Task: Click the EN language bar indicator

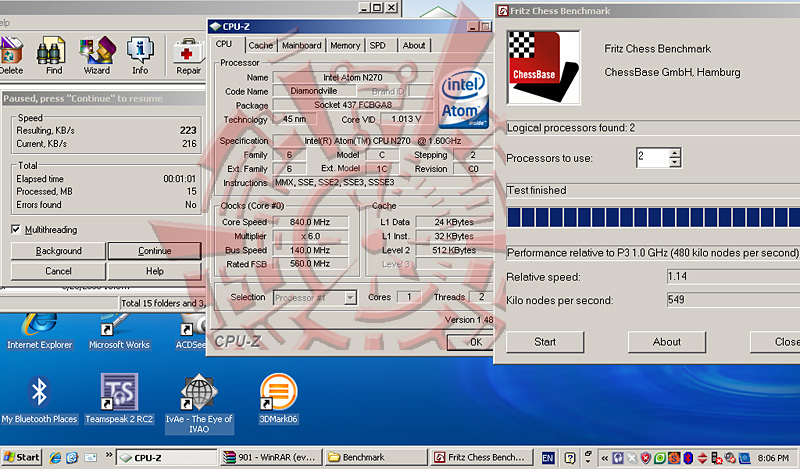Action: point(548,458)
